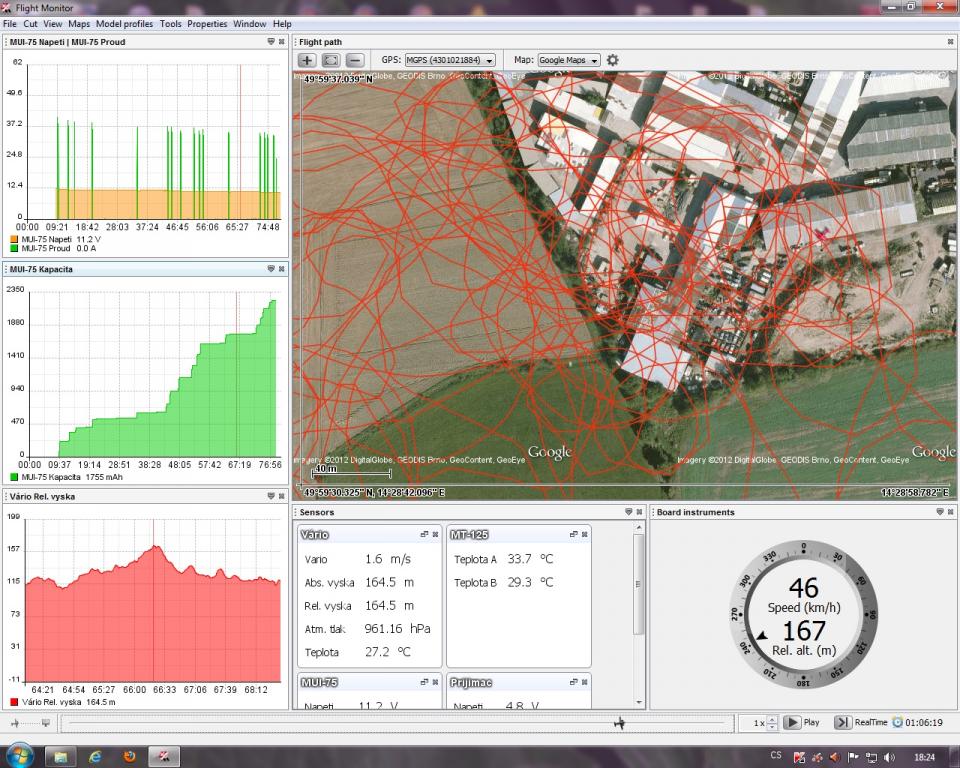
Task: Click RealTime skip-to-end button
Action: 842,723
